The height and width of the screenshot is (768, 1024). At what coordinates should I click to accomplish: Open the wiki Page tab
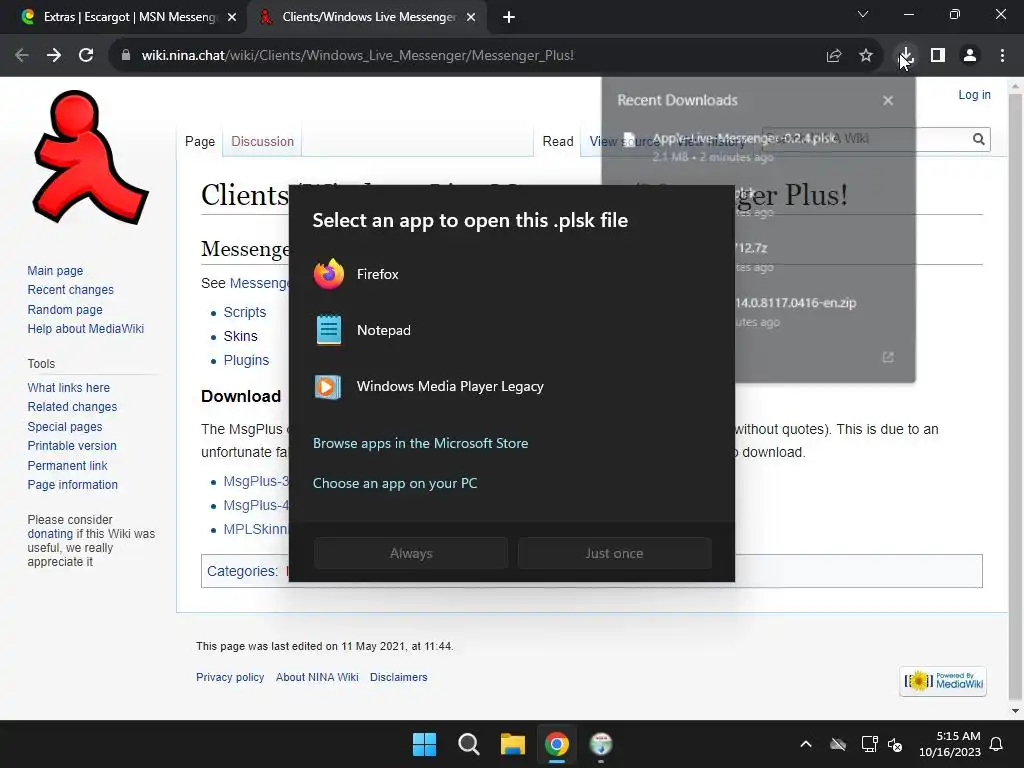[x=200, y=142]
